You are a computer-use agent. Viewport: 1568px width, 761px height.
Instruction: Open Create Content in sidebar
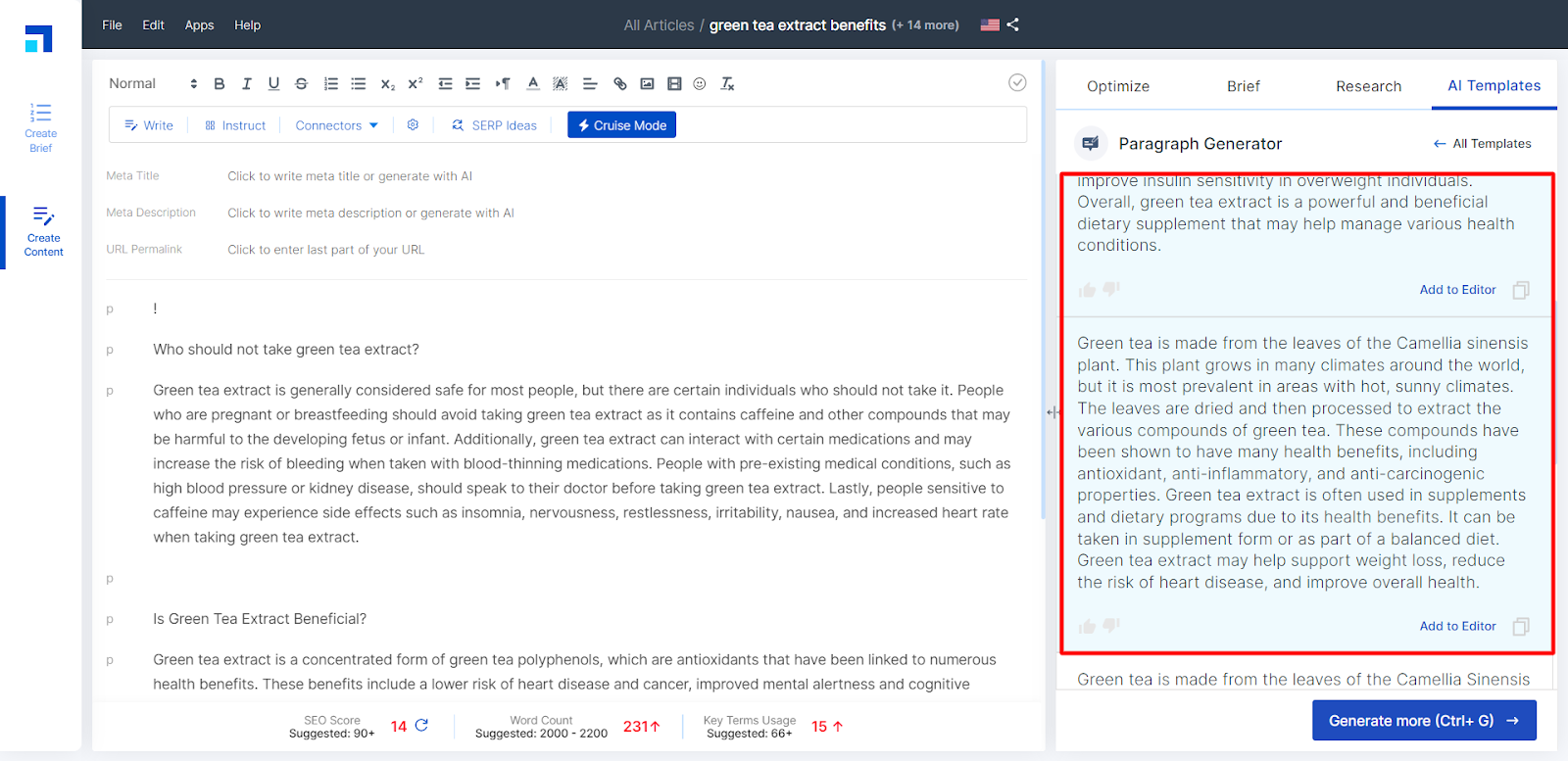43,232
